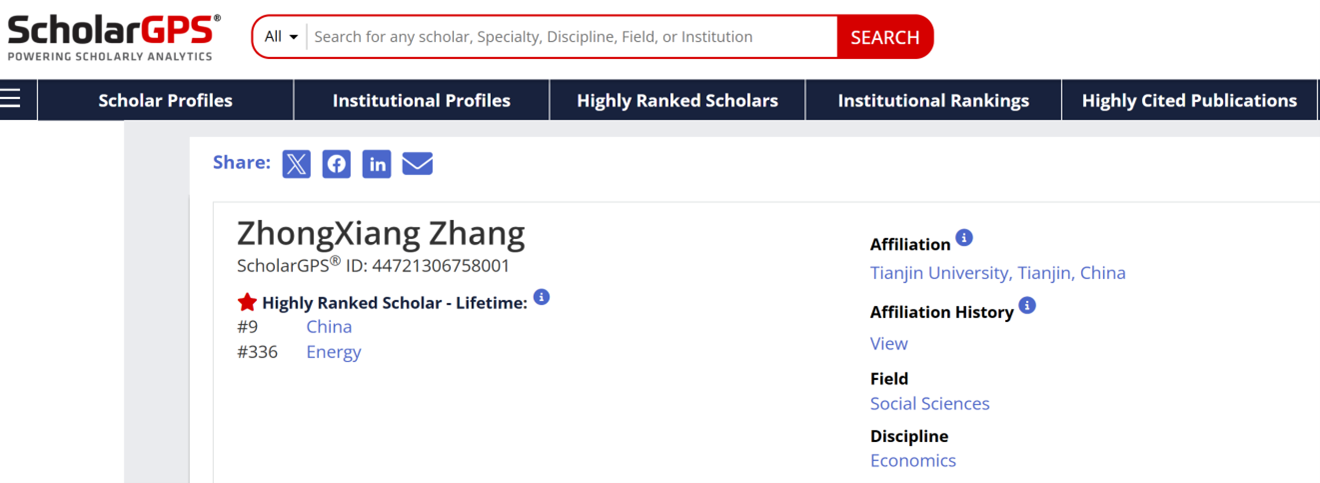
Task: Click info icon next to Affiliation
Action: click(x=964, y=238)
